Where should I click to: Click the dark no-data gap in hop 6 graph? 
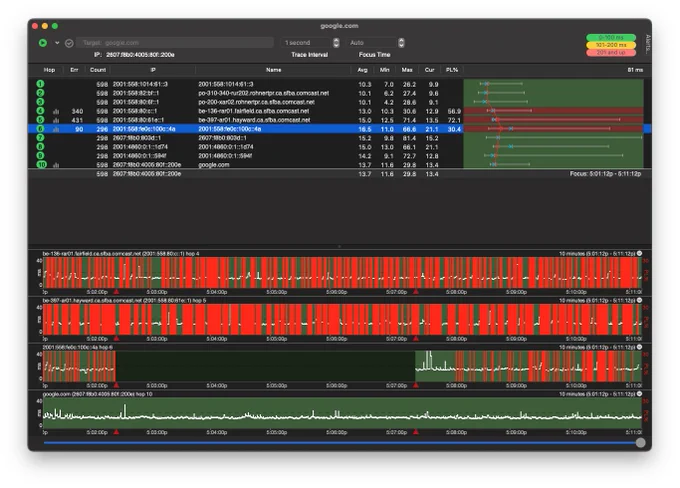tap(265, 367)
